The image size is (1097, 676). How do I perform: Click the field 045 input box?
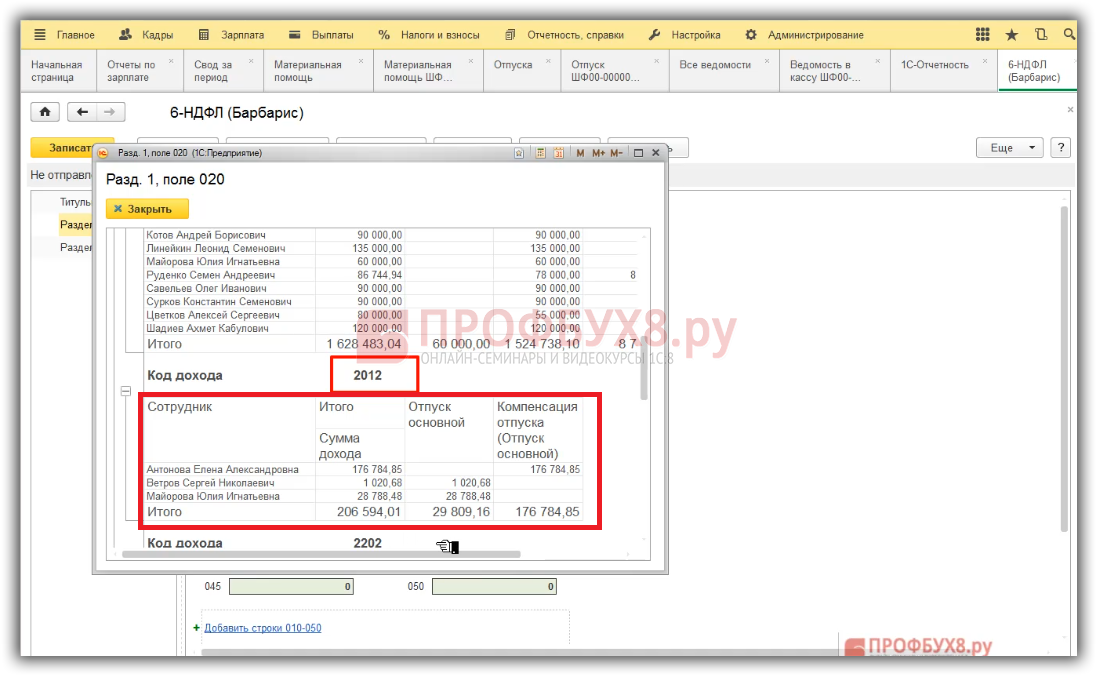[291, 587]
